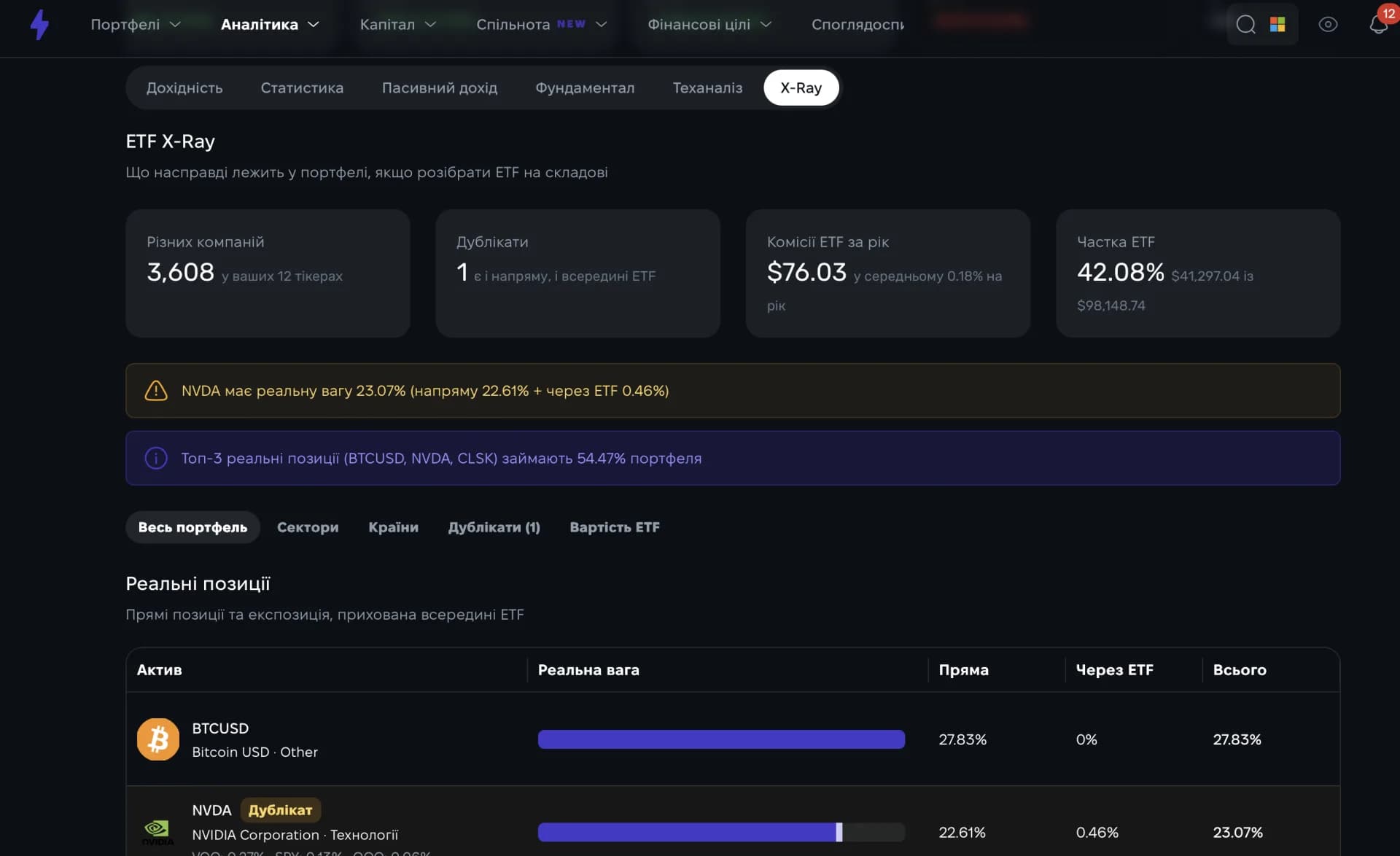Image resolution: width=1400 pixels, height=856 pixels.
Task: Open the Фінансові цілі menu
Action: [x=699, y=25]
